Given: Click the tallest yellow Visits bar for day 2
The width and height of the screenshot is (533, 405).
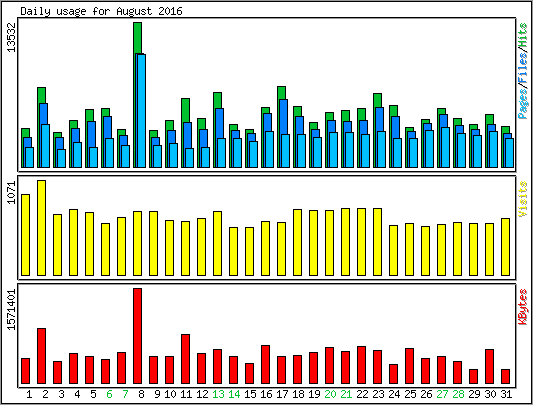Looking at the screenshot, I should (x=41, y=228).
